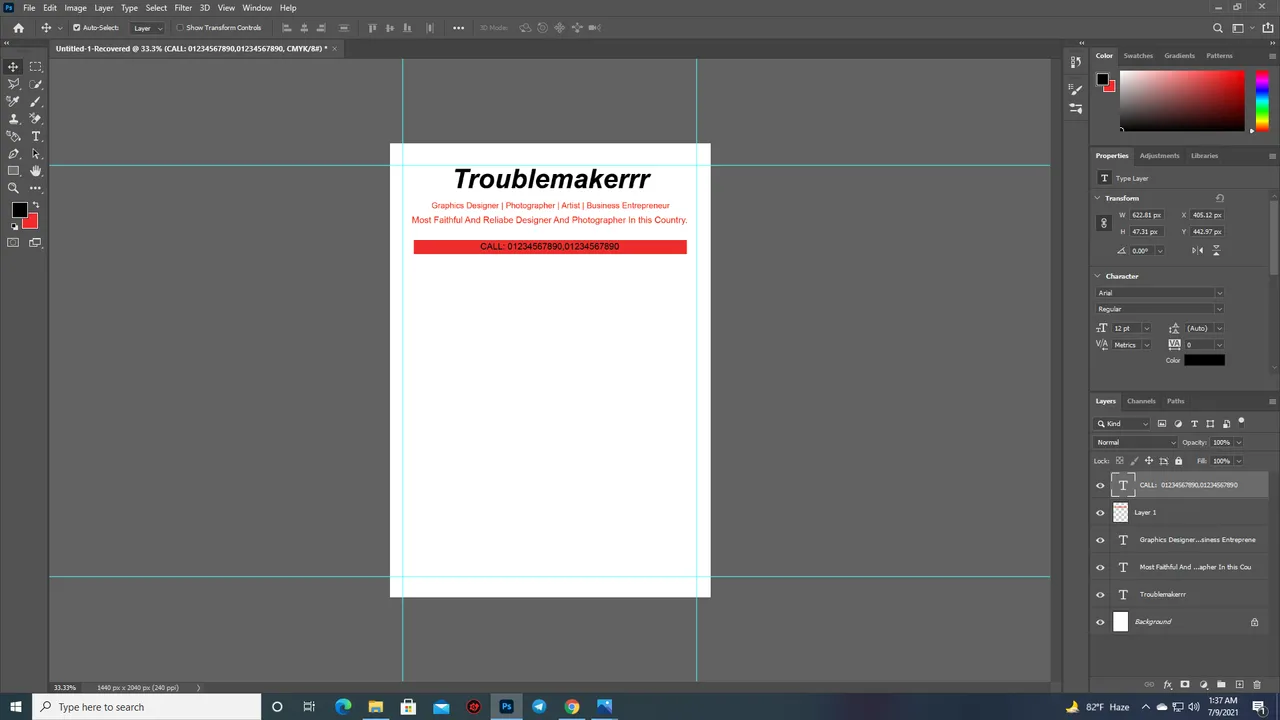This screenshot has width=1280, height=720.
Task: Add layer mask from Layers panel bottom
Action: pos(1185,685)
